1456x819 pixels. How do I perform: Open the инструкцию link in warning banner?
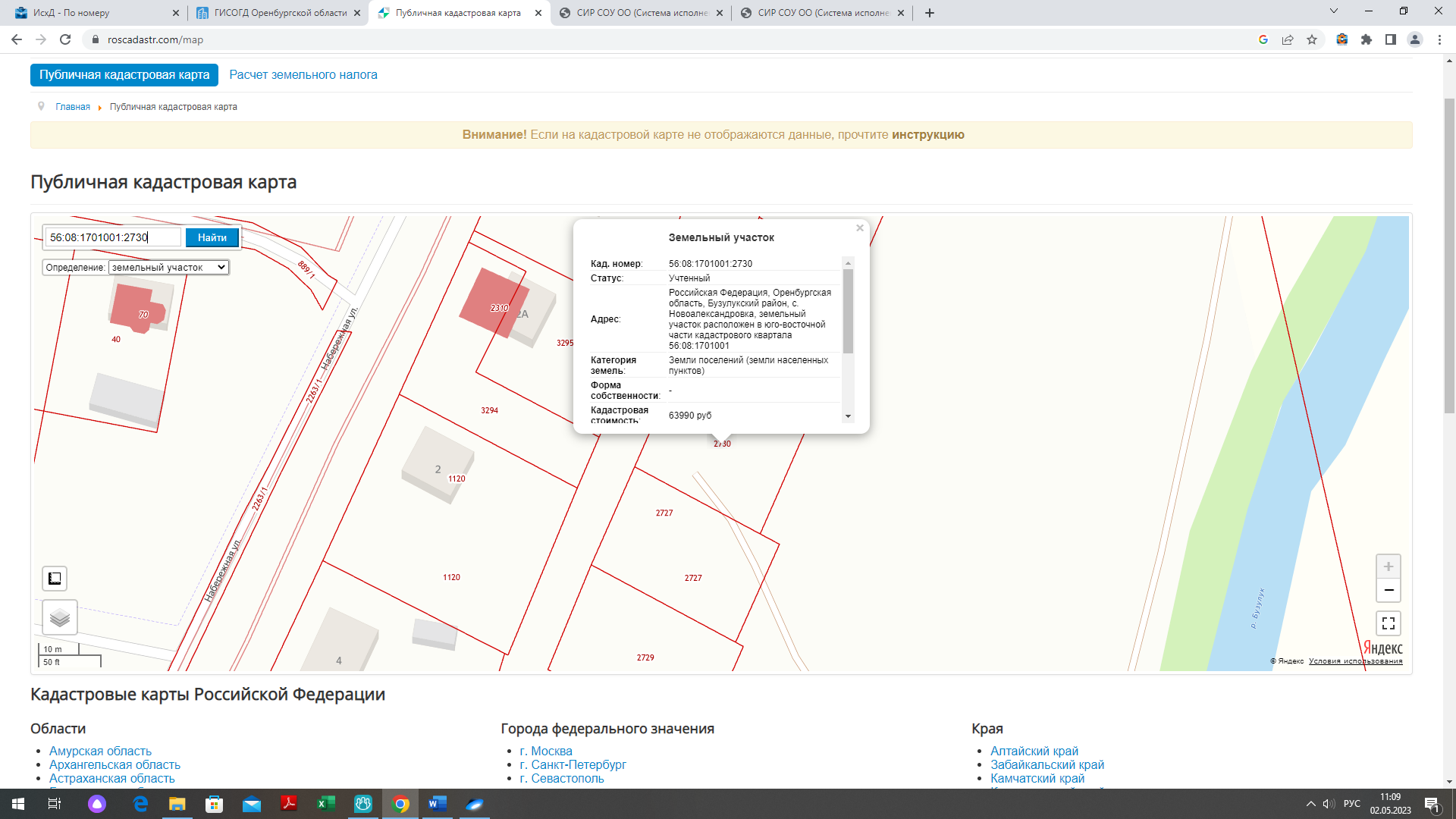coord(927,135)
